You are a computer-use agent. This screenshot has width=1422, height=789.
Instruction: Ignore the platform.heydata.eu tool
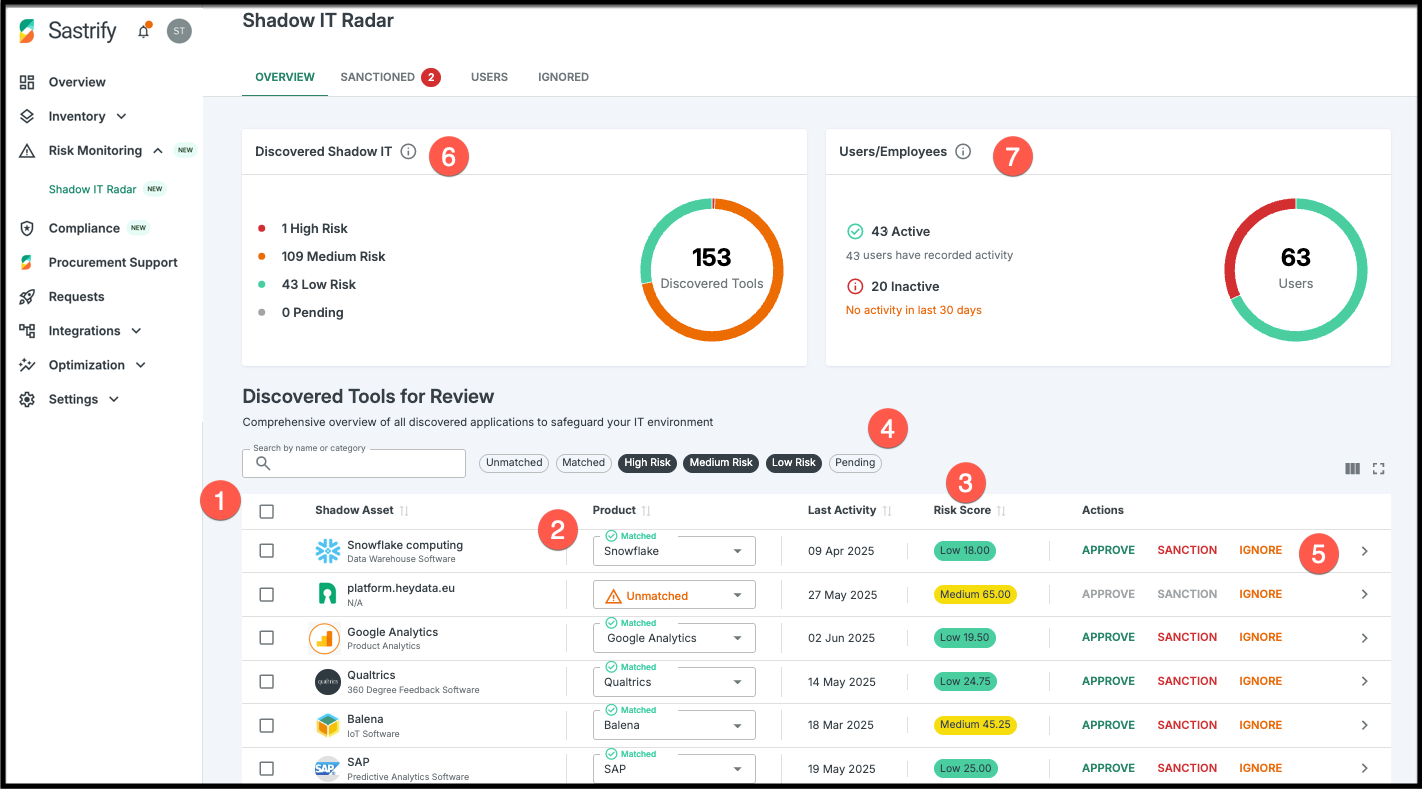pyautogui.click(x=1260, y=594)
